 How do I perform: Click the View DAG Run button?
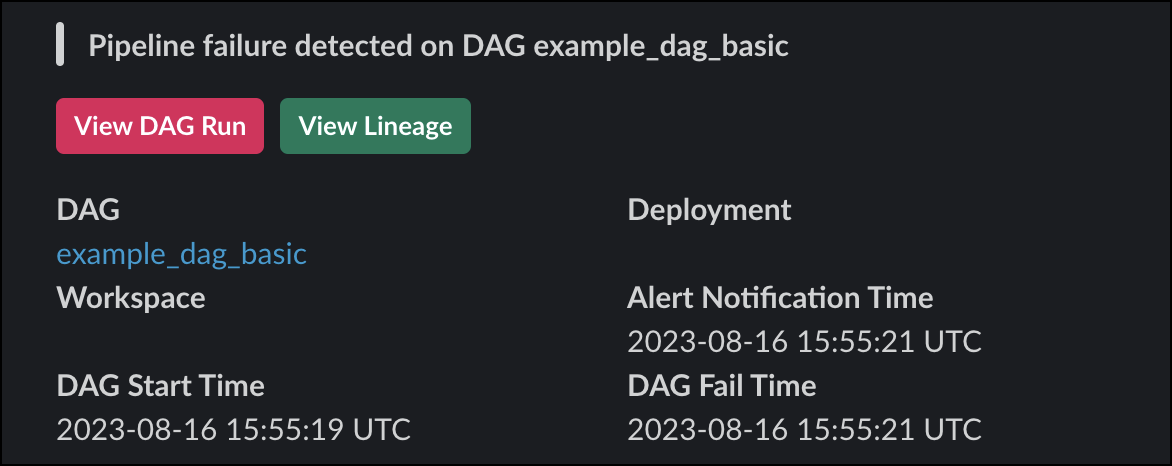click(160, 126)
